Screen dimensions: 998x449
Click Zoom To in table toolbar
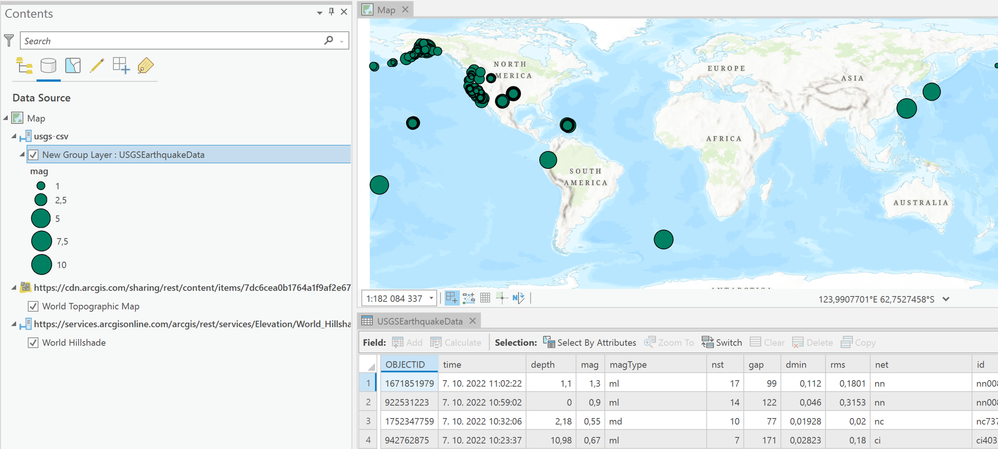point(669,343)
